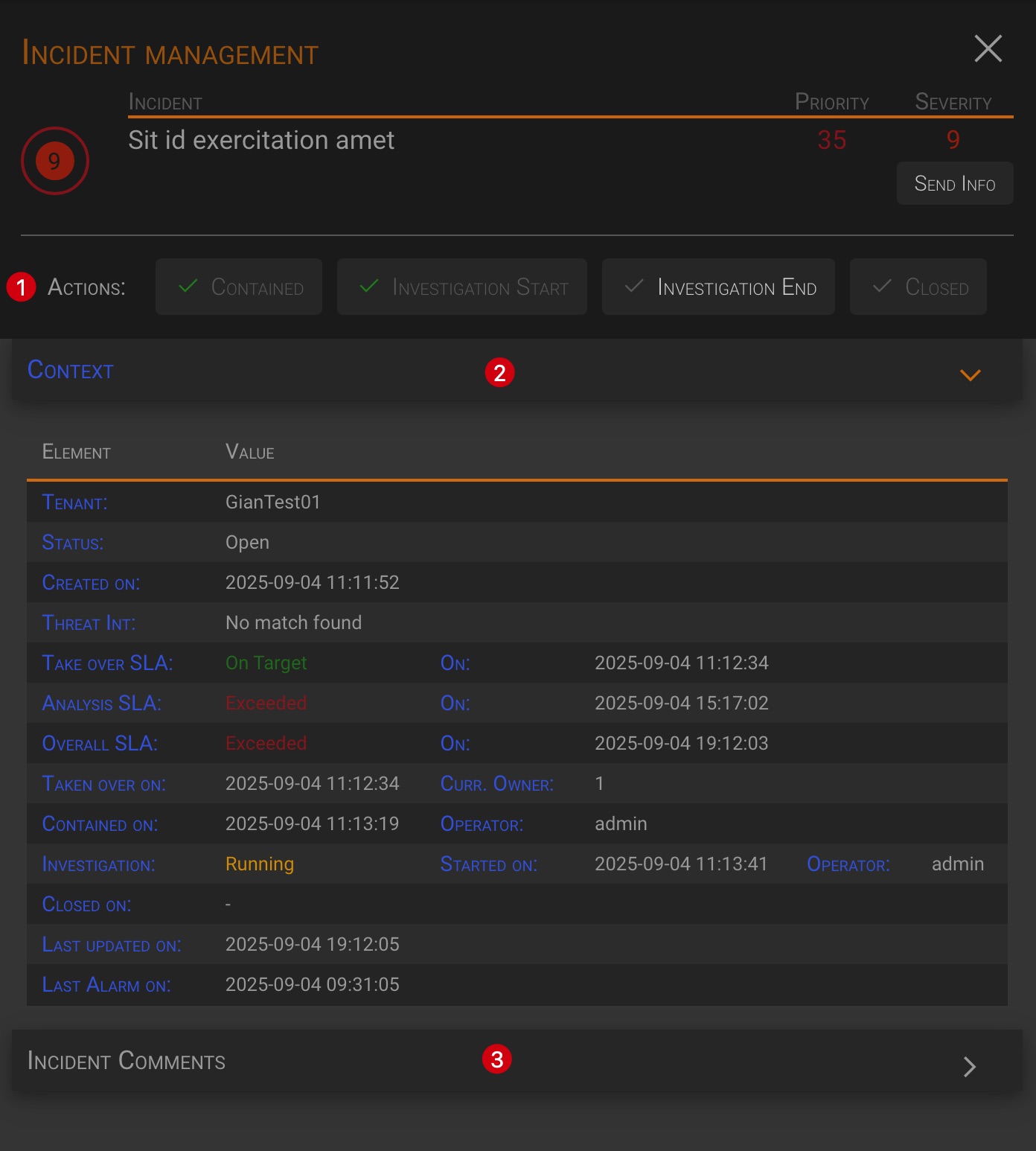This screenshot has height=1151, width=1036.
Task: Click the Priority value 35
Action: (831, 140)
